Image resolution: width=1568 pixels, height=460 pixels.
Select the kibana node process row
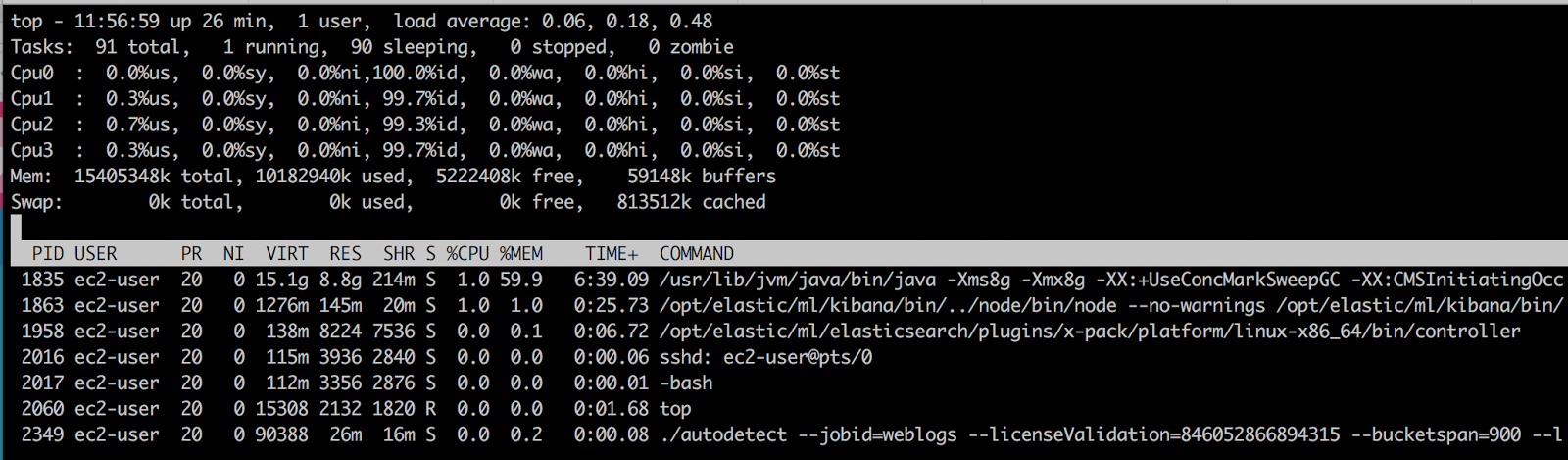(x=789, y=305)
